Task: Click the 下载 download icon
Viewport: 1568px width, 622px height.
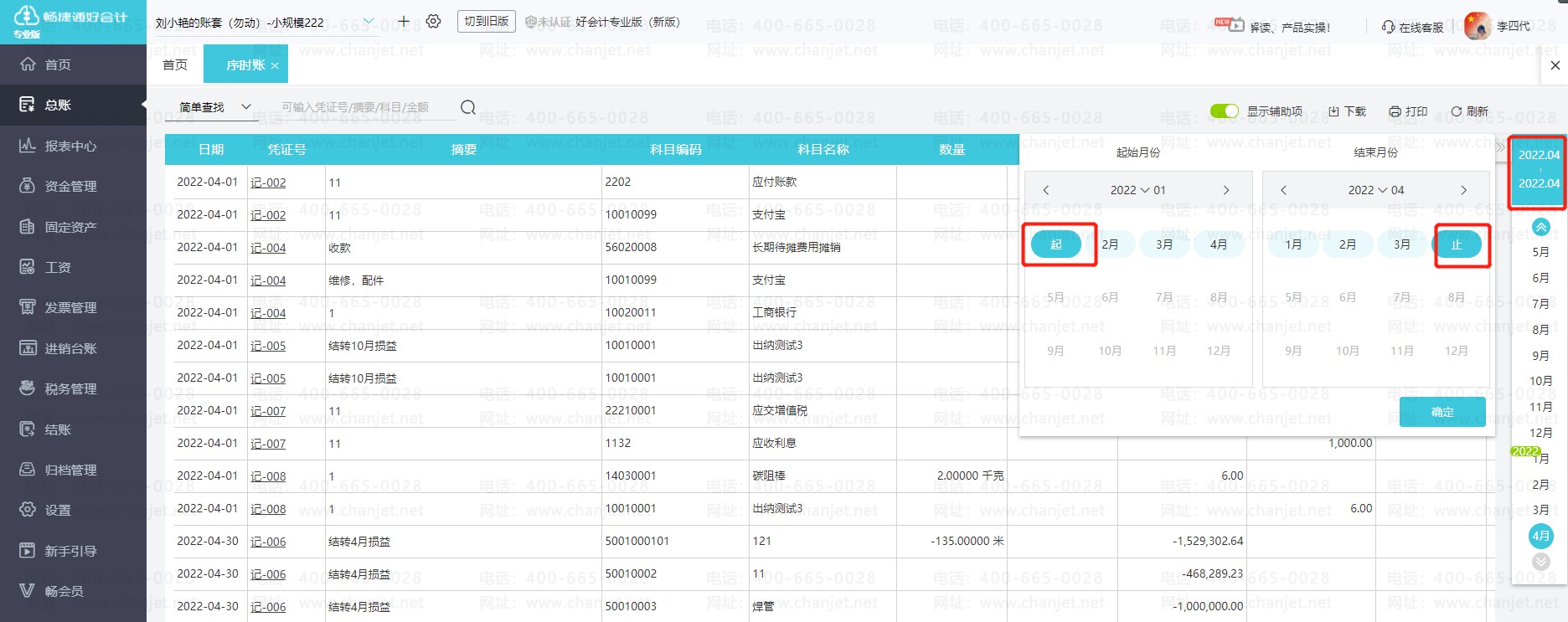Action: coord(1334,111)
